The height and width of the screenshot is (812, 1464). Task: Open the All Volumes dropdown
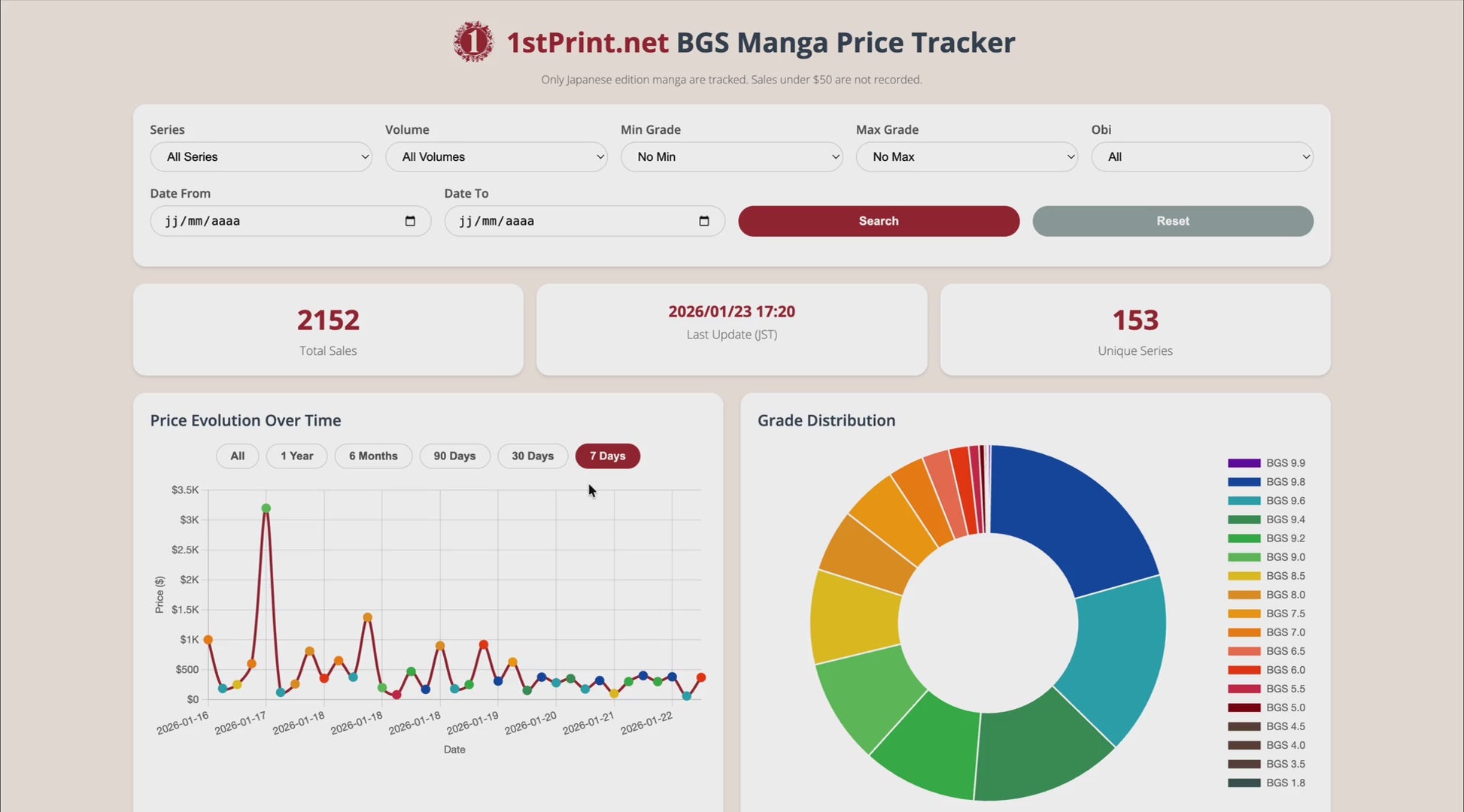coord(496,157)
